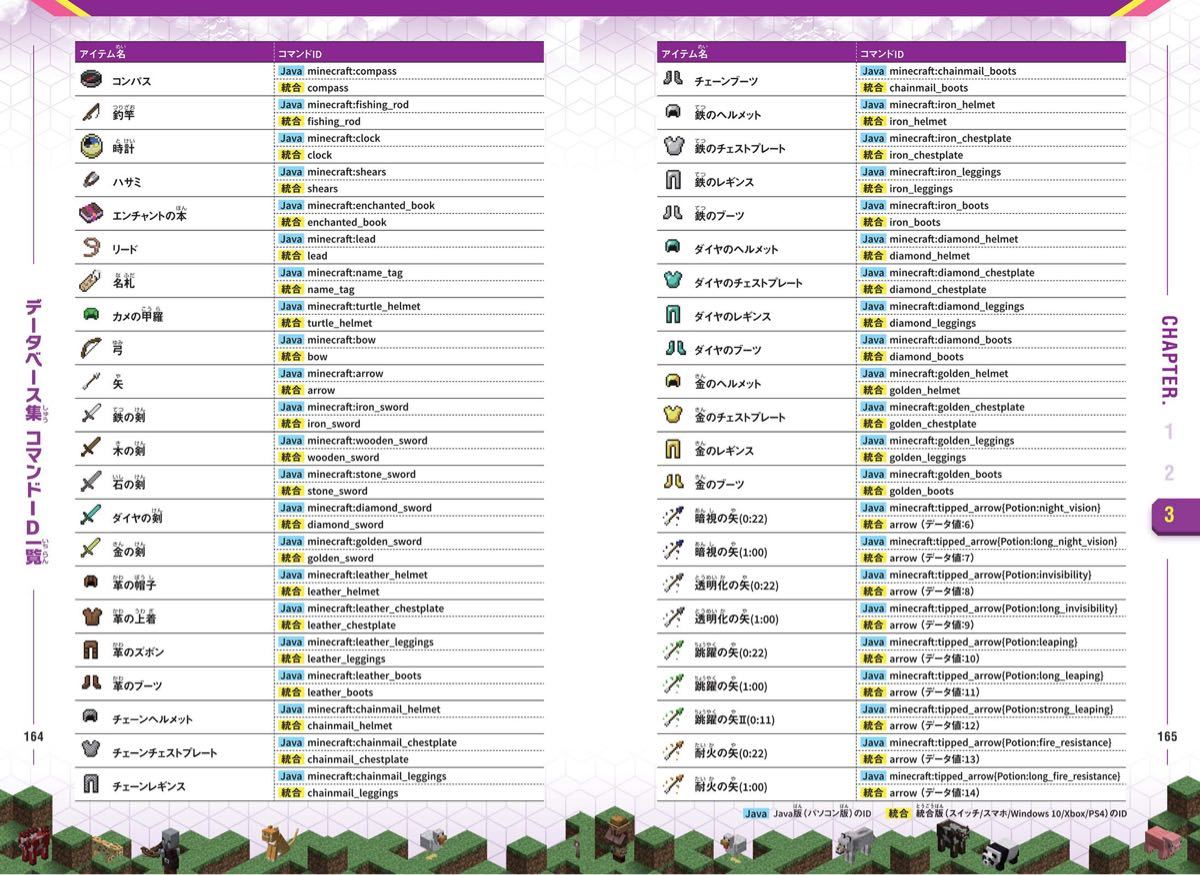Click the leather helmet (革の帽子) icon
The width and height of the screenshot is (1200, 875).
(91, 583)
